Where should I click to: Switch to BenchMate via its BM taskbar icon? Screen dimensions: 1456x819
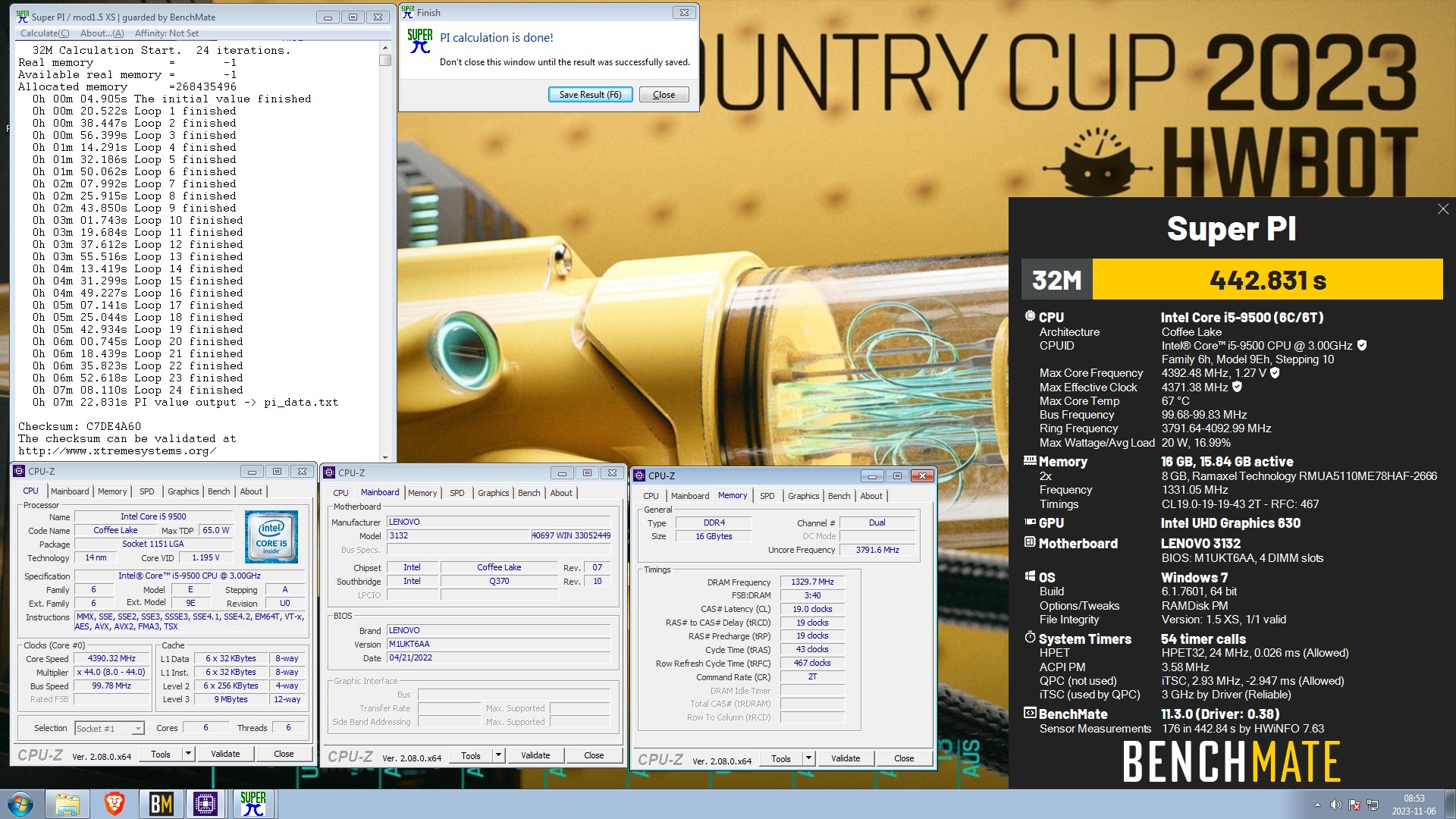point(161,804)
